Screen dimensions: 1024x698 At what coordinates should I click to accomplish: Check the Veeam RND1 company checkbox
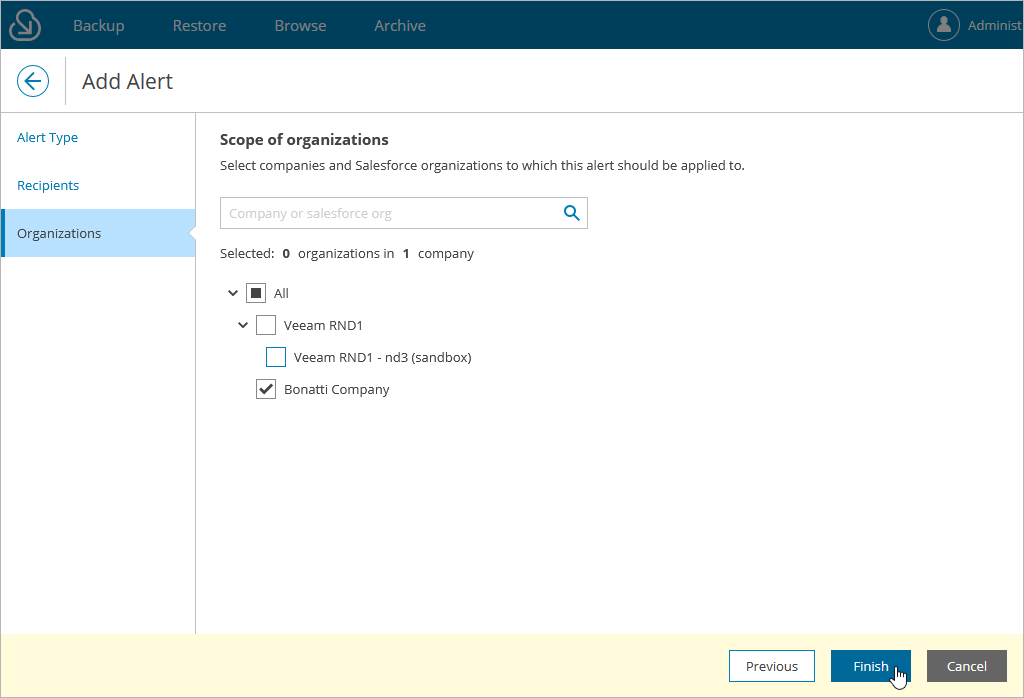click(266, 325)
